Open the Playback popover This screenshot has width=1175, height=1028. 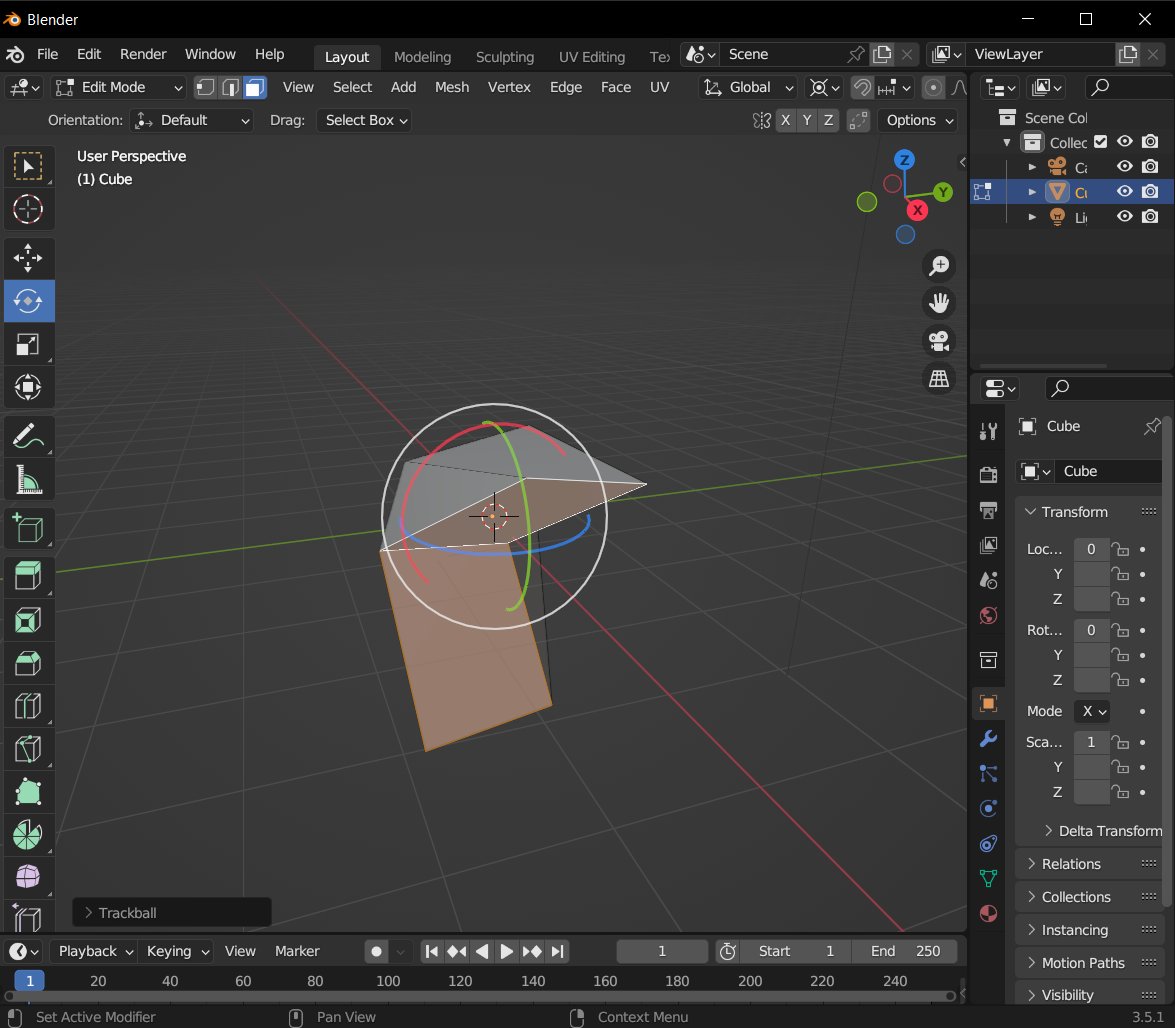95,952
